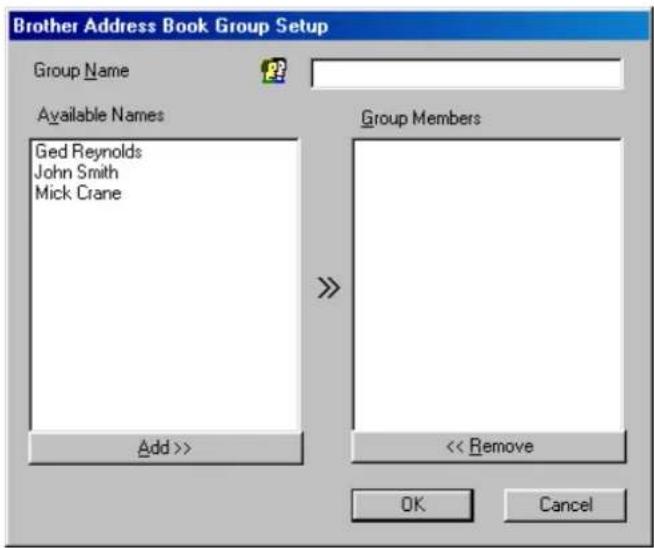Image resolution: width=654 pixels, height=548 pixels.
Task: Select Ged Reynolds in Available Names
Action: (x=88, y=151)
